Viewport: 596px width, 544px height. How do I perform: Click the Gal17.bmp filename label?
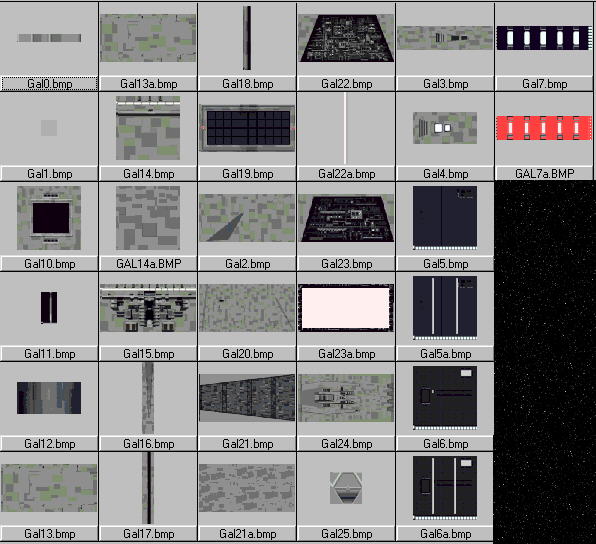point(148,534)
